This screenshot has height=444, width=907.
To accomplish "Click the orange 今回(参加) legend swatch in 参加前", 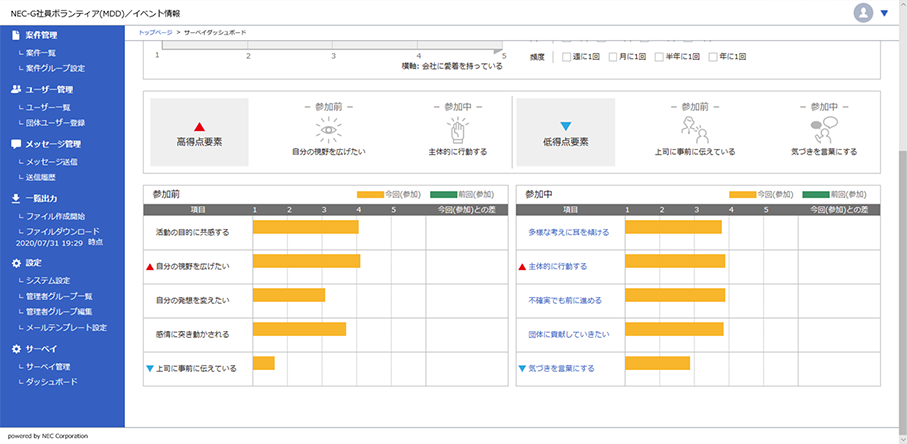I will 370,193.
